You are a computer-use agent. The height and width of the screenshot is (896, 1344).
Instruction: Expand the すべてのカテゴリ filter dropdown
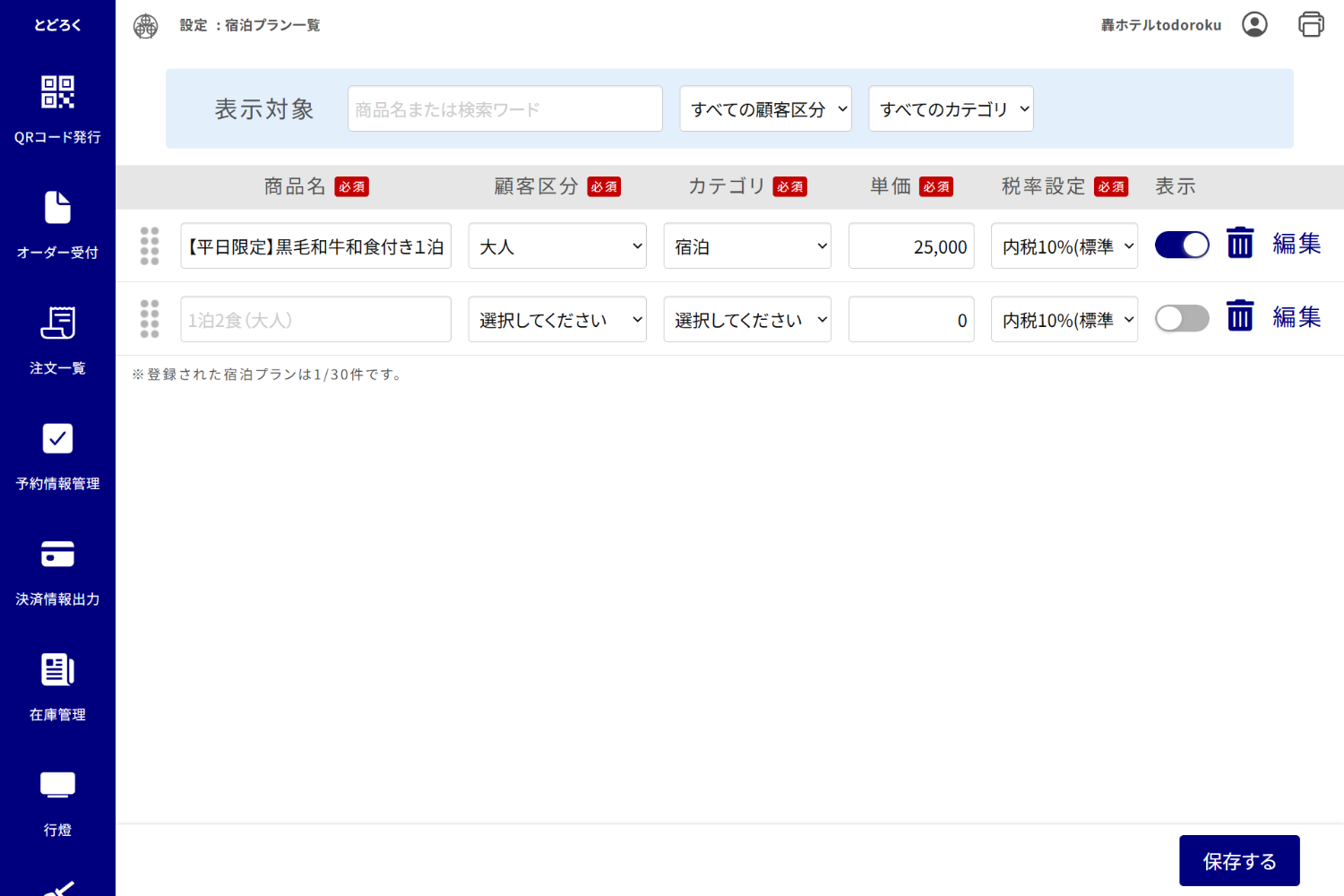(951, 109)
